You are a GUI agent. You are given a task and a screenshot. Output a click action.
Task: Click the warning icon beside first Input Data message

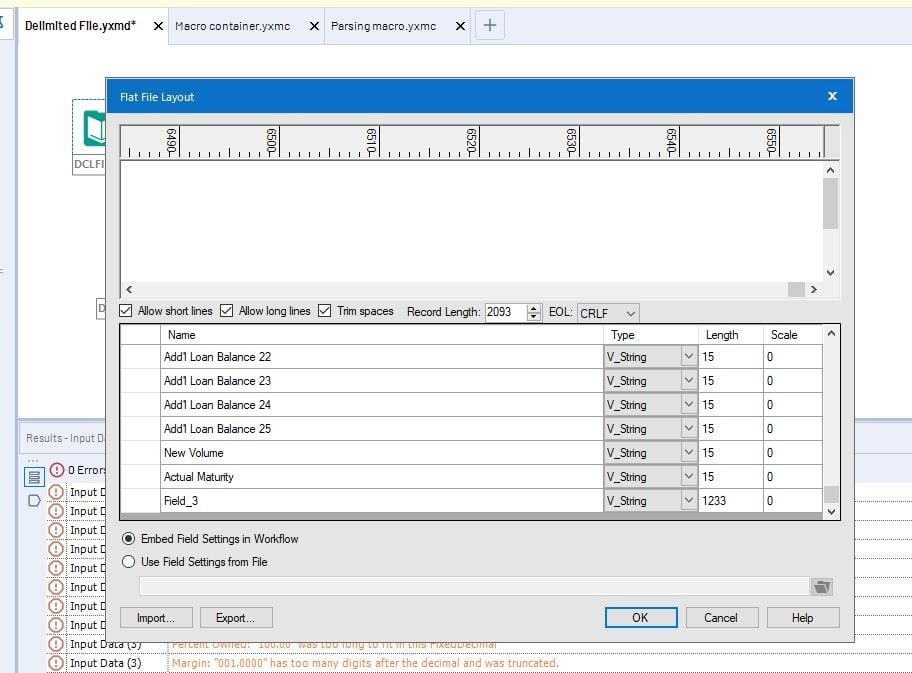click(55, 492)
